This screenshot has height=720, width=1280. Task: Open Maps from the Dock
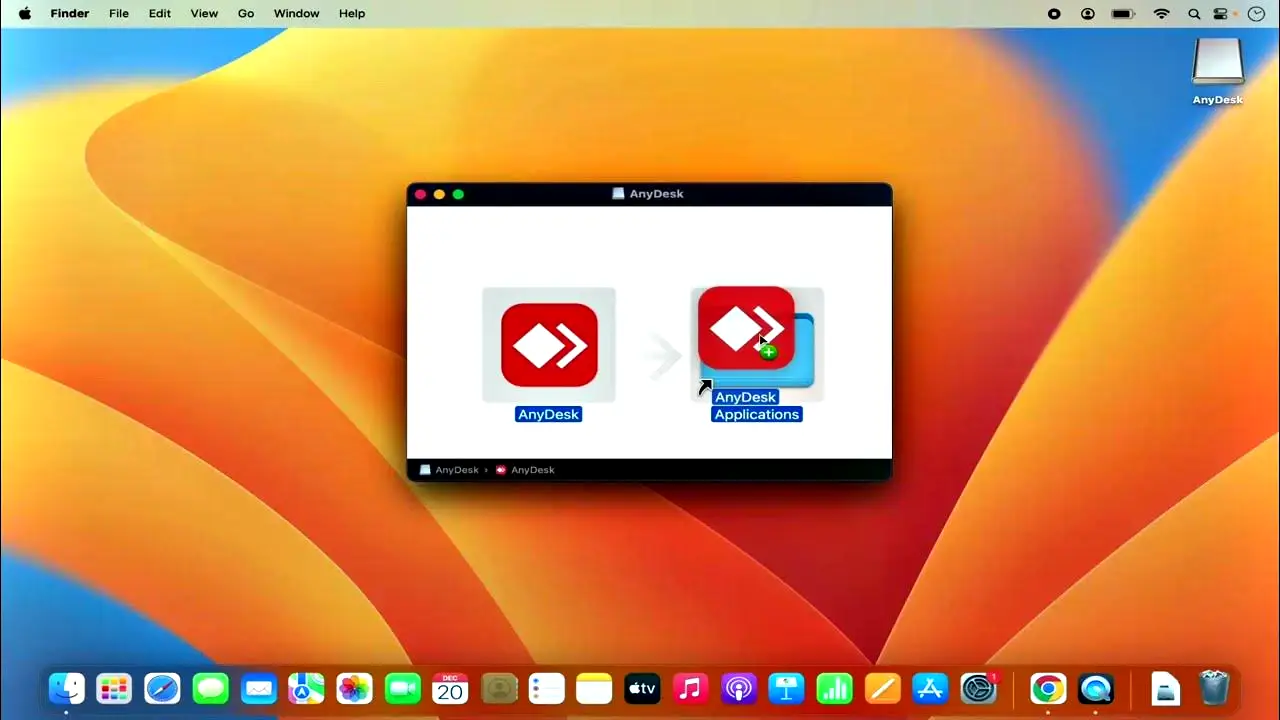[306, 688]
